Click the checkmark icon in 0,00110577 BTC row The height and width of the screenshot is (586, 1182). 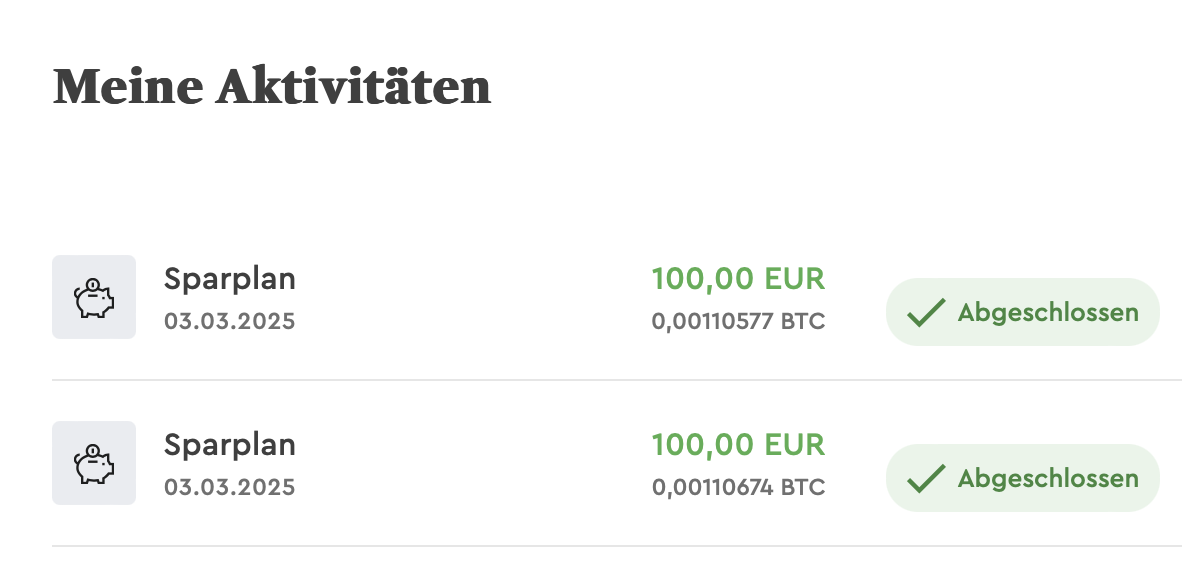pyautogui.click(x=926, y=313)
